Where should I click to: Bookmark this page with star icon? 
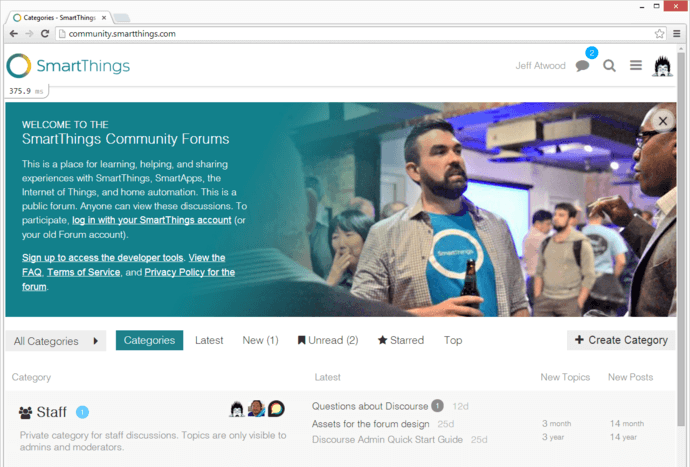(x=659, y=33)
